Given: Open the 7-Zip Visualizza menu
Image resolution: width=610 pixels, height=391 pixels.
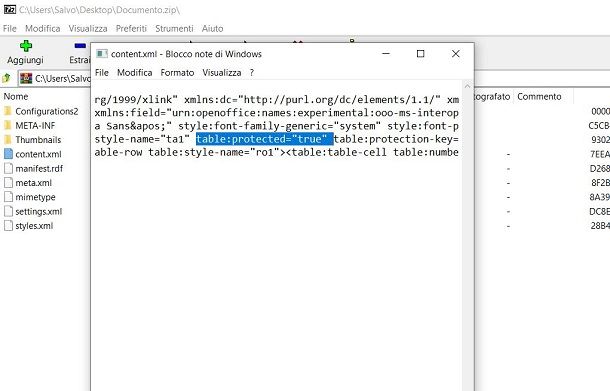Looking at the screenshot, I should coord(88,28).
